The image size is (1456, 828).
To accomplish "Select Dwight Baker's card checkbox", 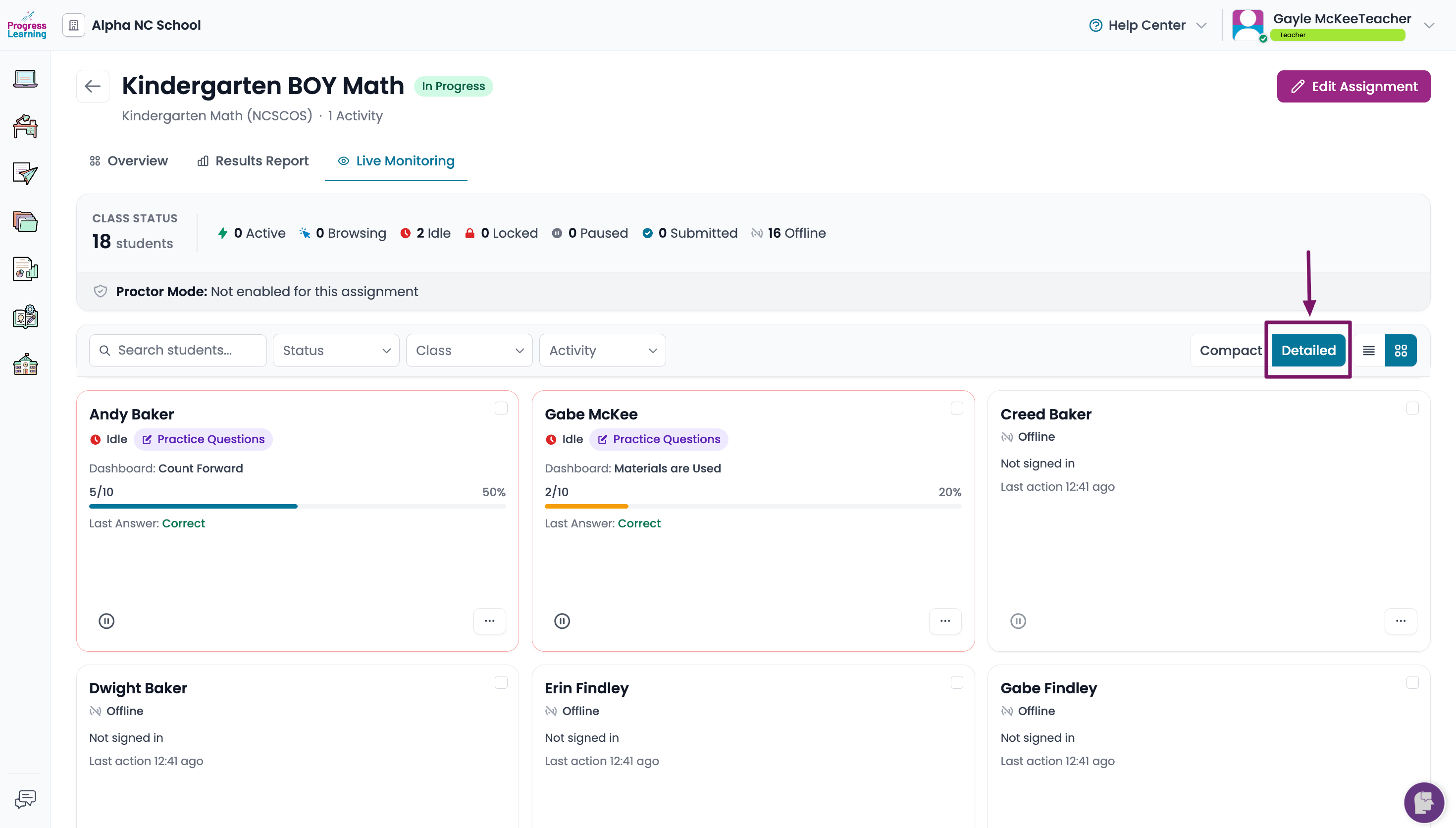I will pos(501,682).
